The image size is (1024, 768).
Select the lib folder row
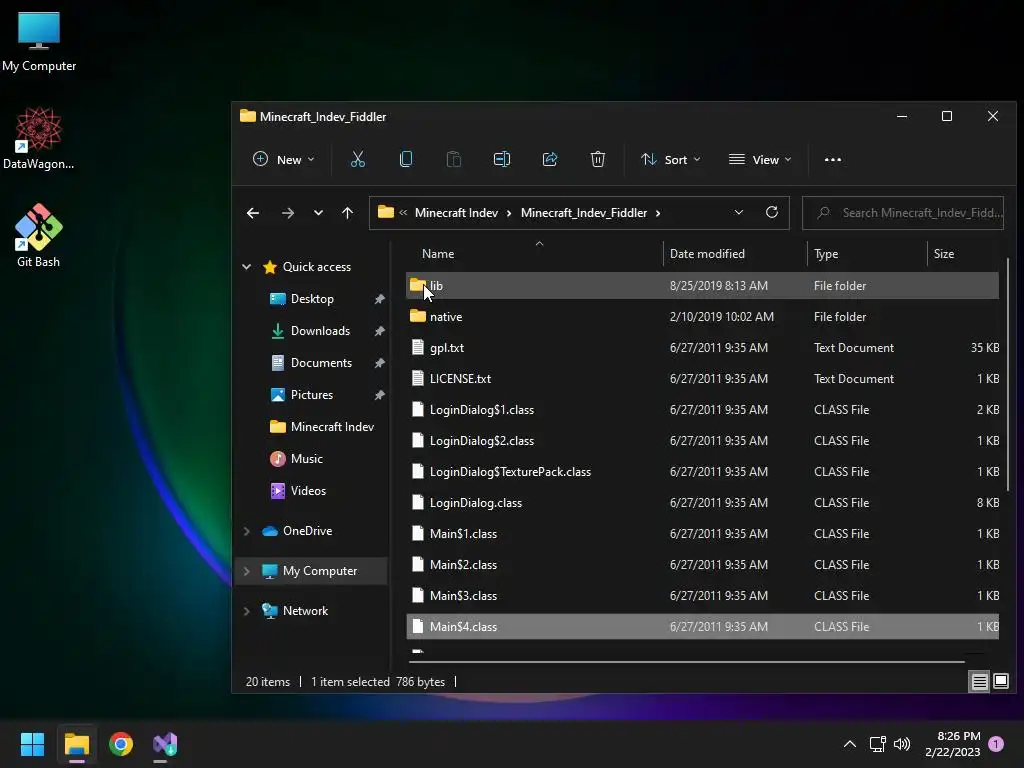coord(702,285)
